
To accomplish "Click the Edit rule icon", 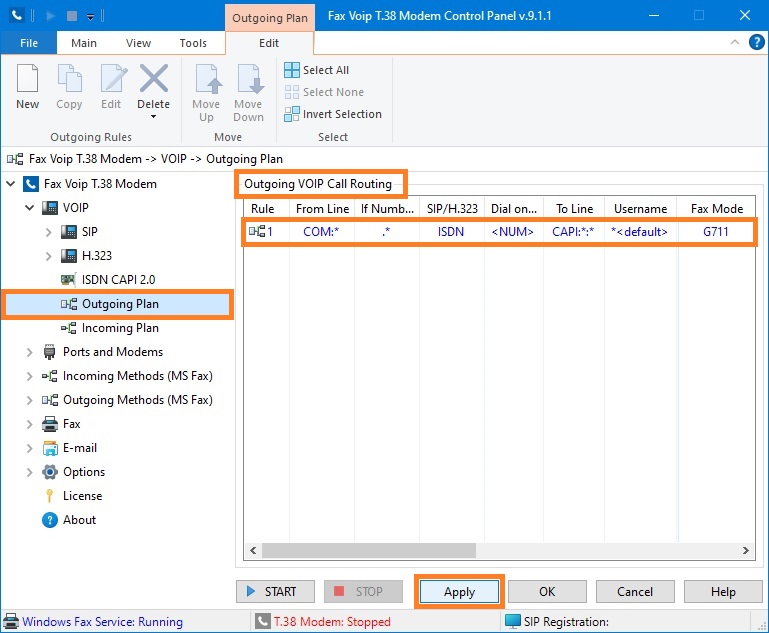I will pyautogui.click(x=112, y=78).
